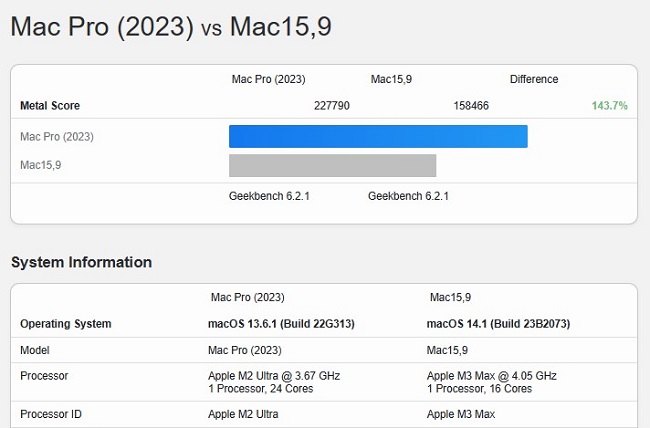
Task: Click the page title Mac Pro vs Mac15,9
Action: point(170,27)
